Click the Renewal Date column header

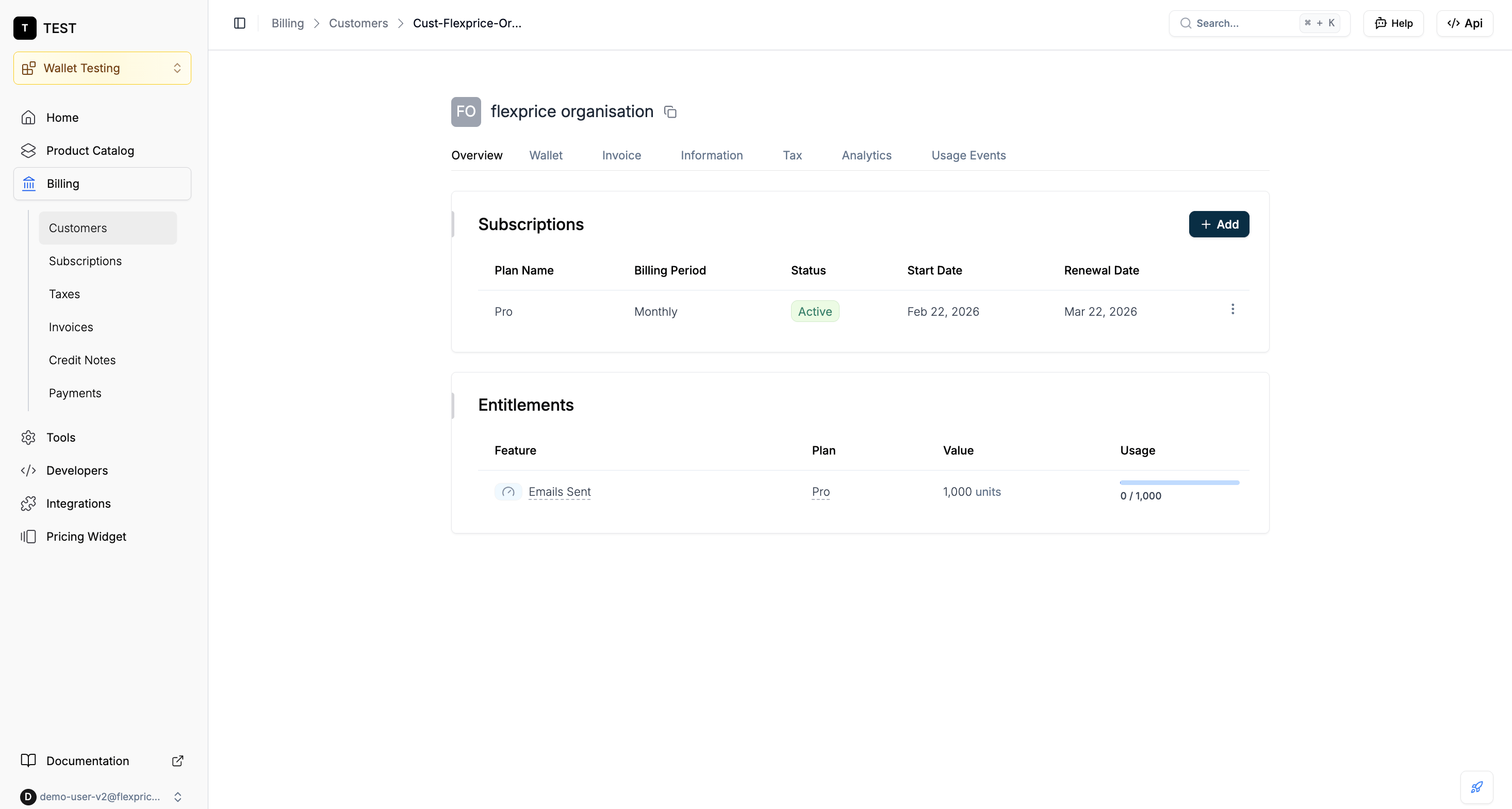1101,271
